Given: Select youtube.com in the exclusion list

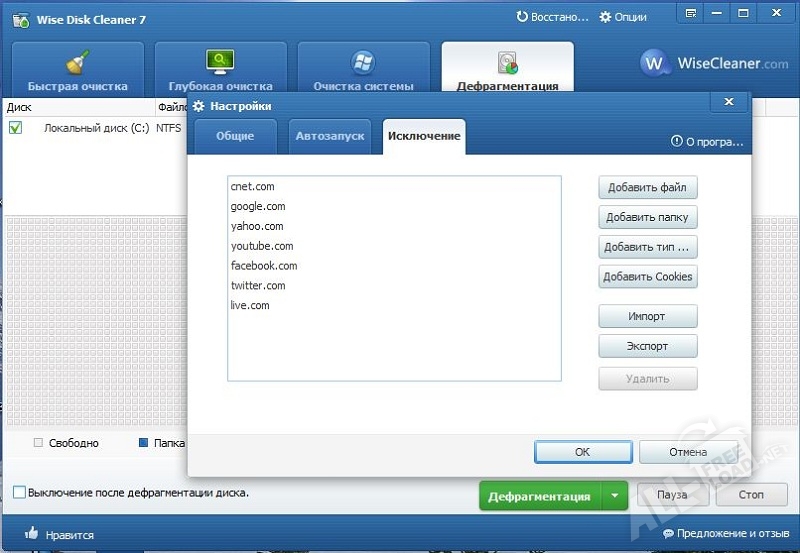Looking at the screenshot, I should (262, 246).
